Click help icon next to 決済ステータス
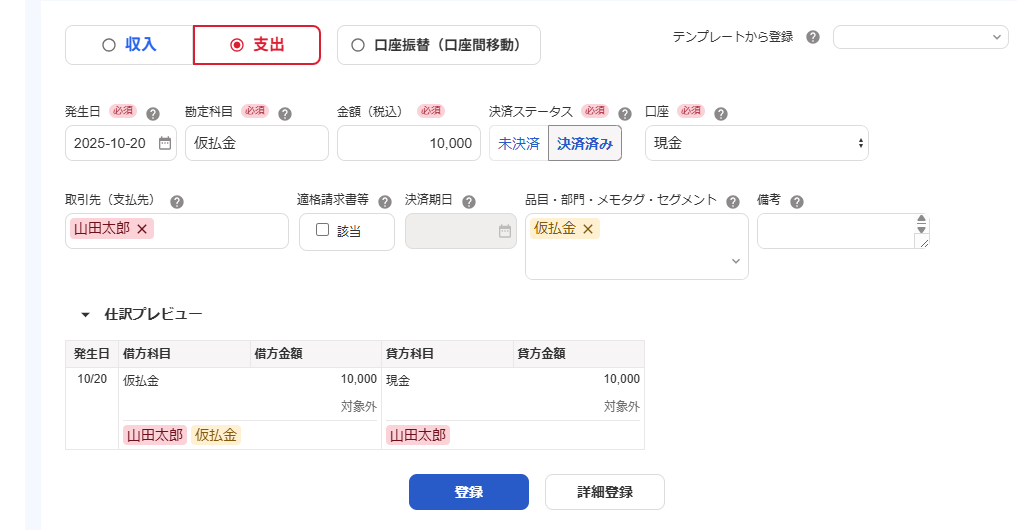The width and height of the screenshot is (1017, 530). [x=625, y=114]
